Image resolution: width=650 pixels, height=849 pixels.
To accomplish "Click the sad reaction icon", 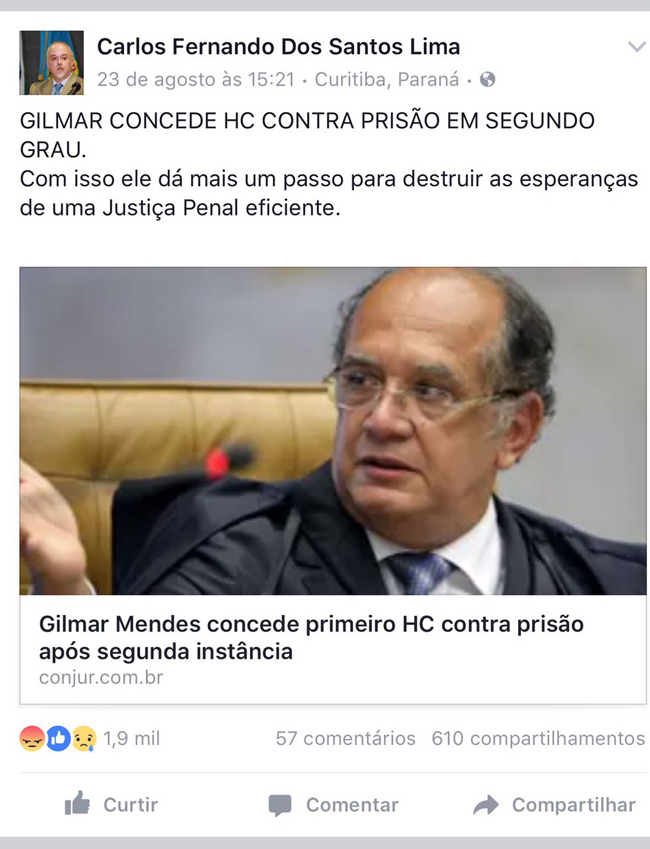I will (x=84, y=739).
